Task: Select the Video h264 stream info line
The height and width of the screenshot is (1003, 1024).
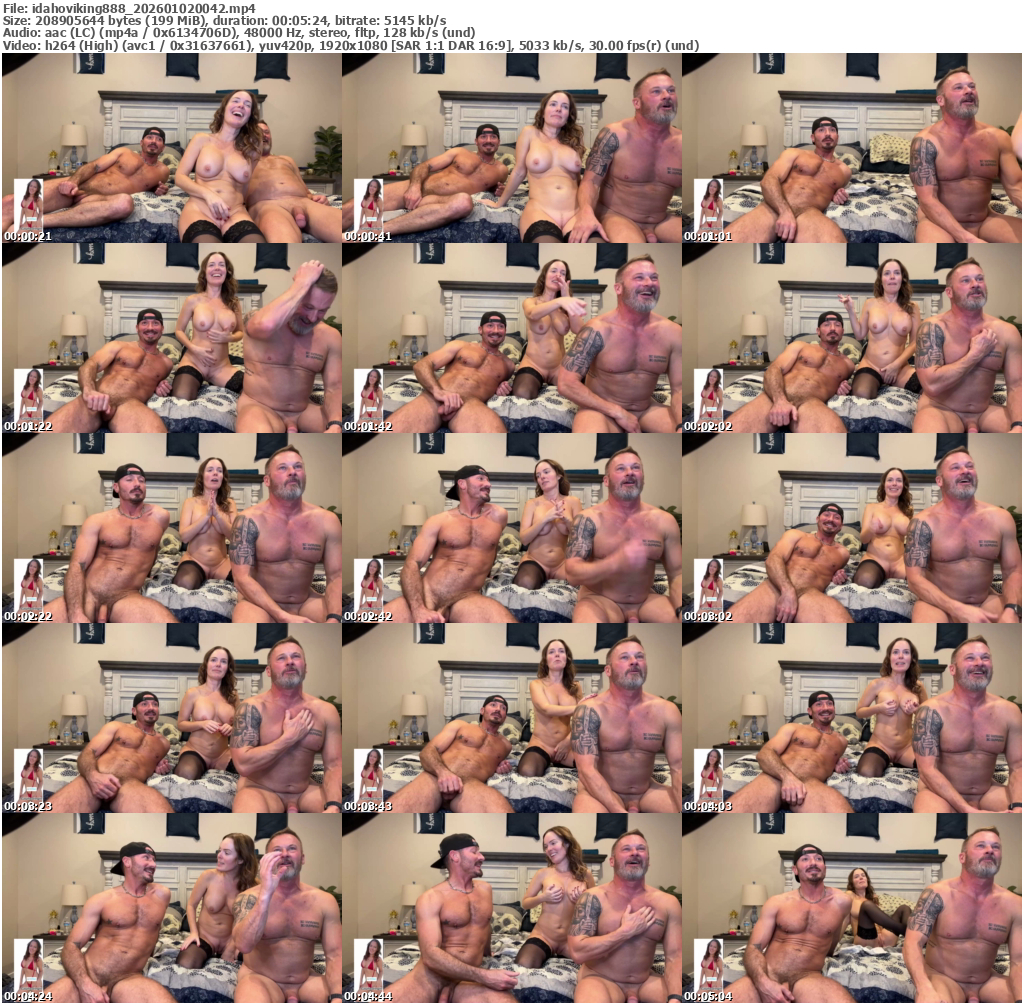Action: pyautogui.click(x=350, y=46)
